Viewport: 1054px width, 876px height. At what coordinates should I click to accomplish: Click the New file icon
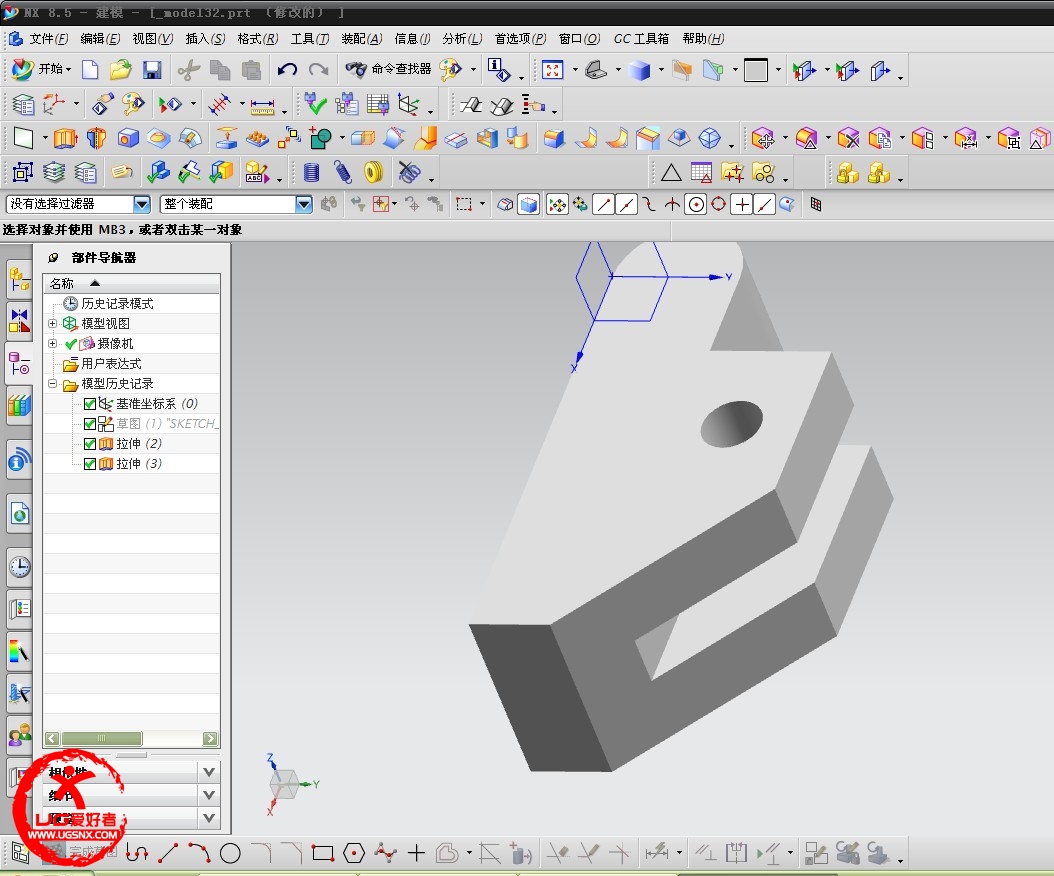click(x=90, y=70)
